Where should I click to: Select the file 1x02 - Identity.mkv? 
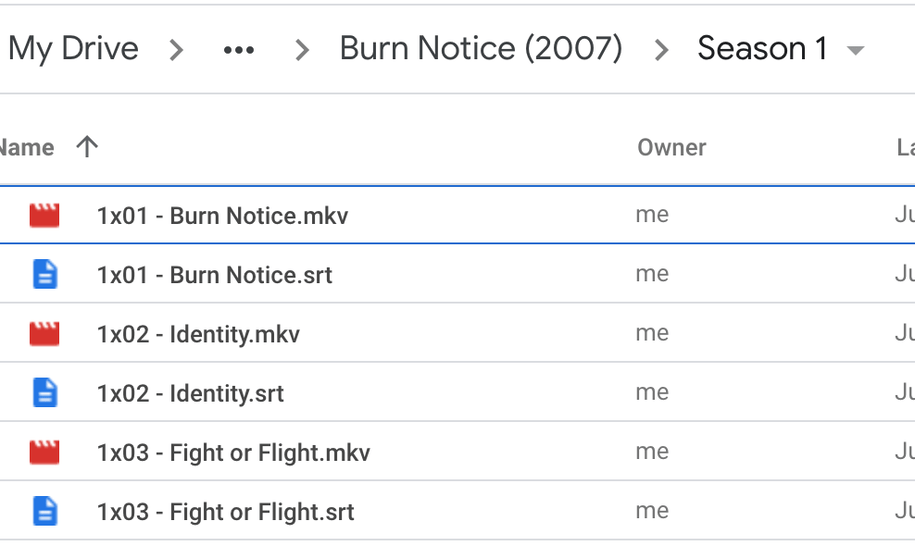point(198,334)
